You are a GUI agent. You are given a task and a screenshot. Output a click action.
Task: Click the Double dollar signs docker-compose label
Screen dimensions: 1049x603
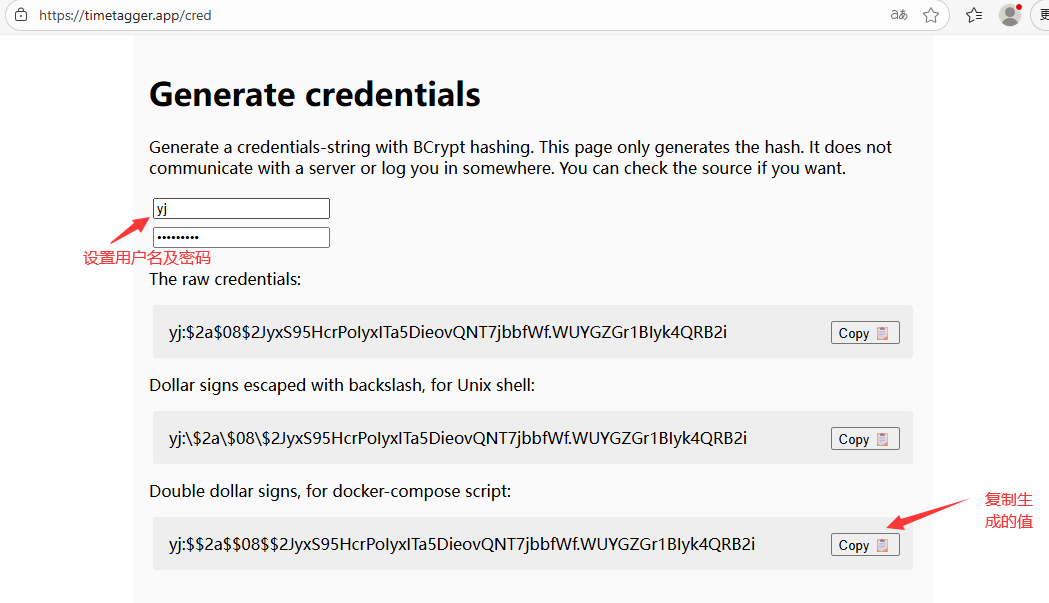[330, 491]
